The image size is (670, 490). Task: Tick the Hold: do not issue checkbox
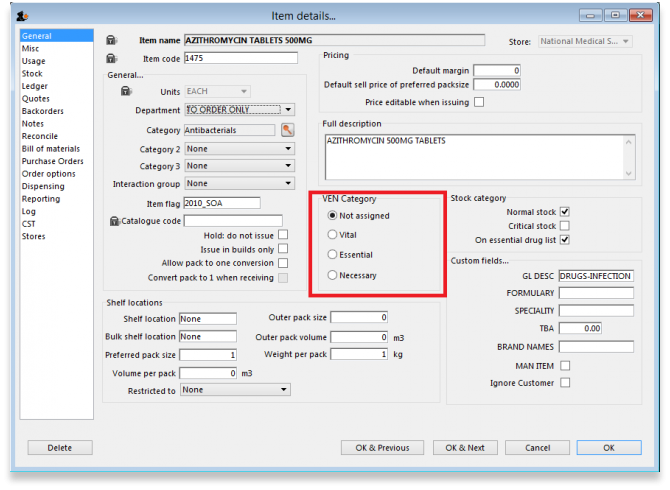click(x=283, y=234)
